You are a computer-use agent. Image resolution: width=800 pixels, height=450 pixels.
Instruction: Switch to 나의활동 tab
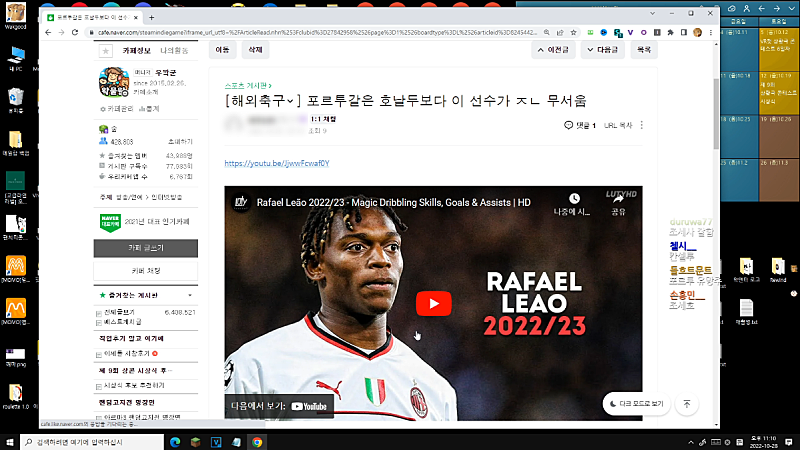coord(174,51)
